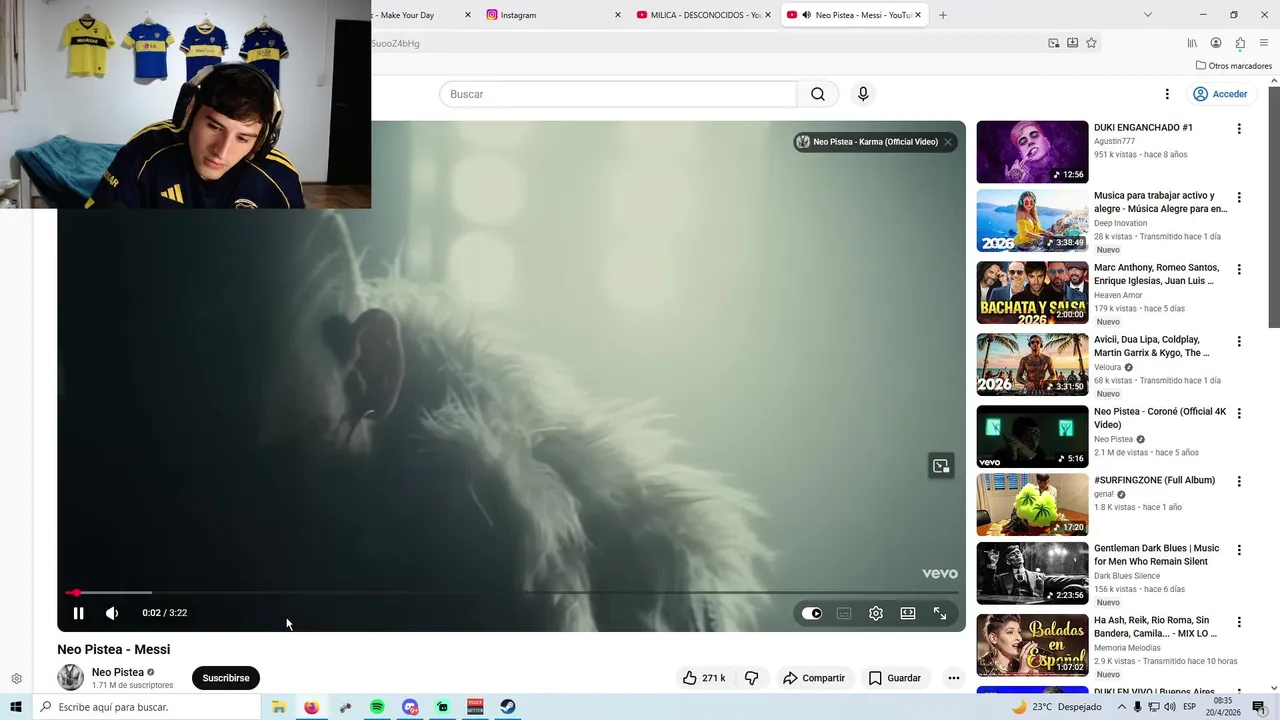This screenshot has height=720, width=1280.
Task: Open the Firefox library icon
Action: point(1192,43)
